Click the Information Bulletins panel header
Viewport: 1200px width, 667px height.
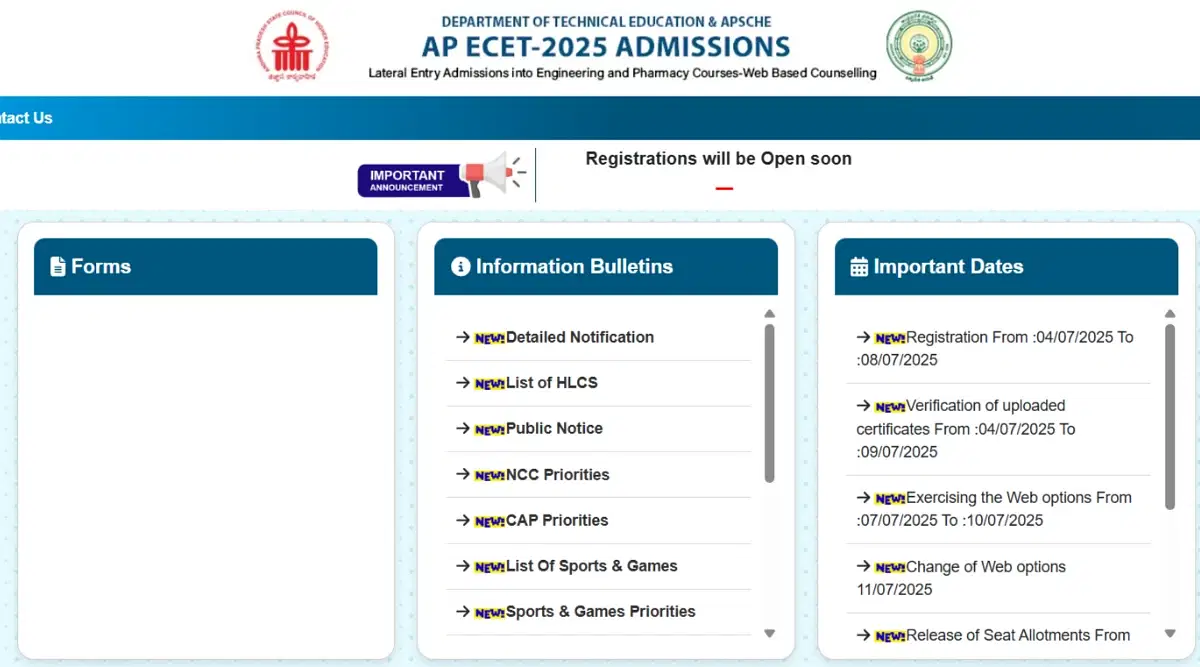tap(606, 266)
